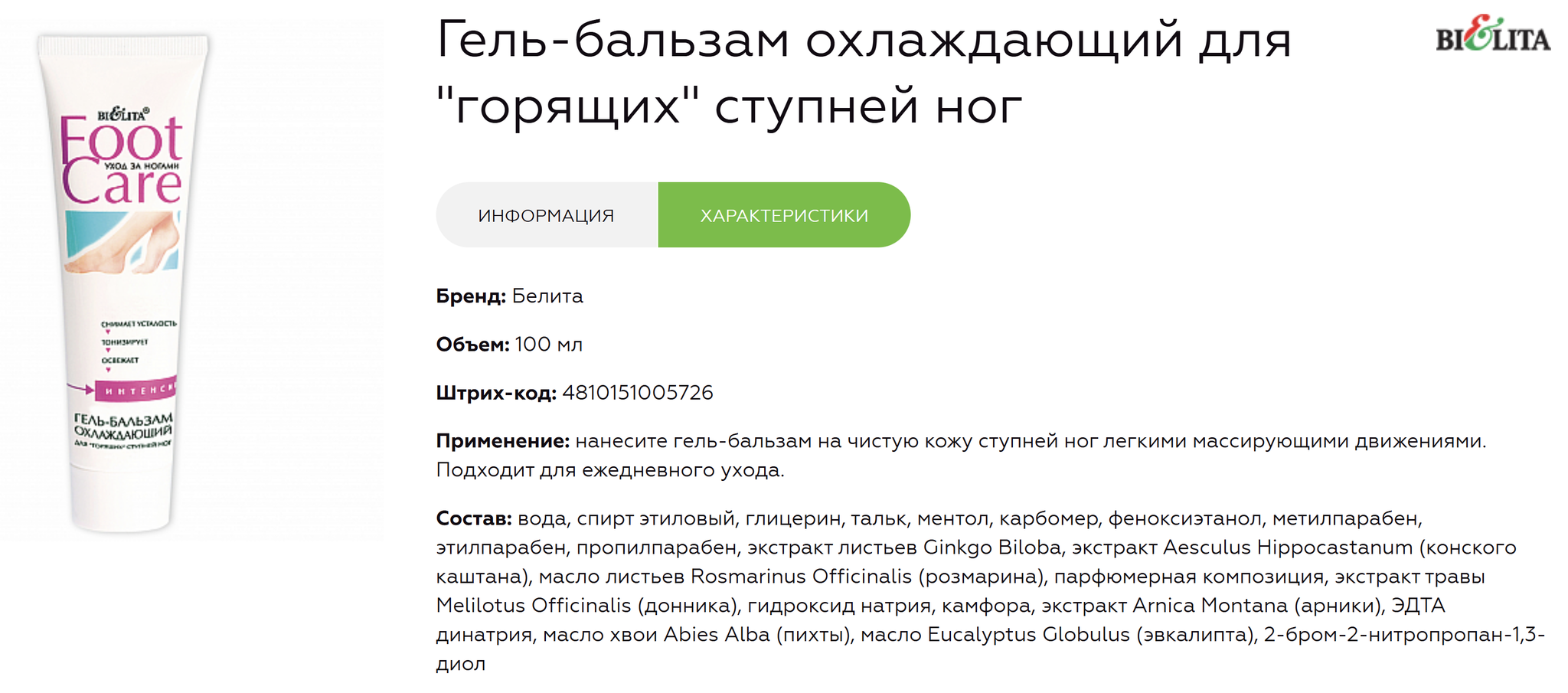Click the Foot Care logo on tube

121,161
